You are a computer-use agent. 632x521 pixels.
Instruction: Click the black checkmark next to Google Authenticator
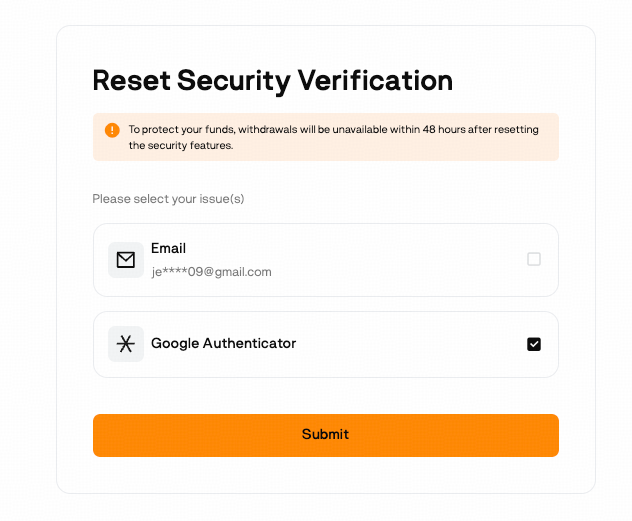[534, 344]
